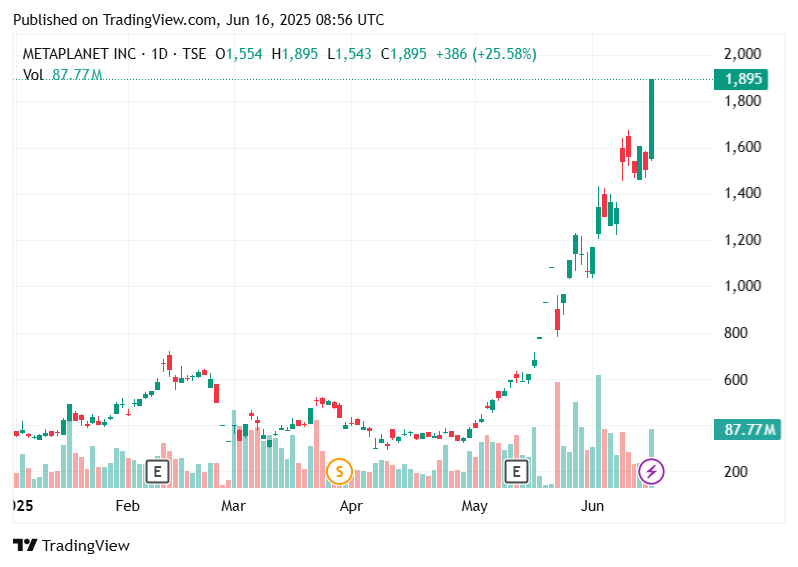Click the May label on time axis
Screen dimensions: 798x567
pyautogui.click(x=474, y=506)
